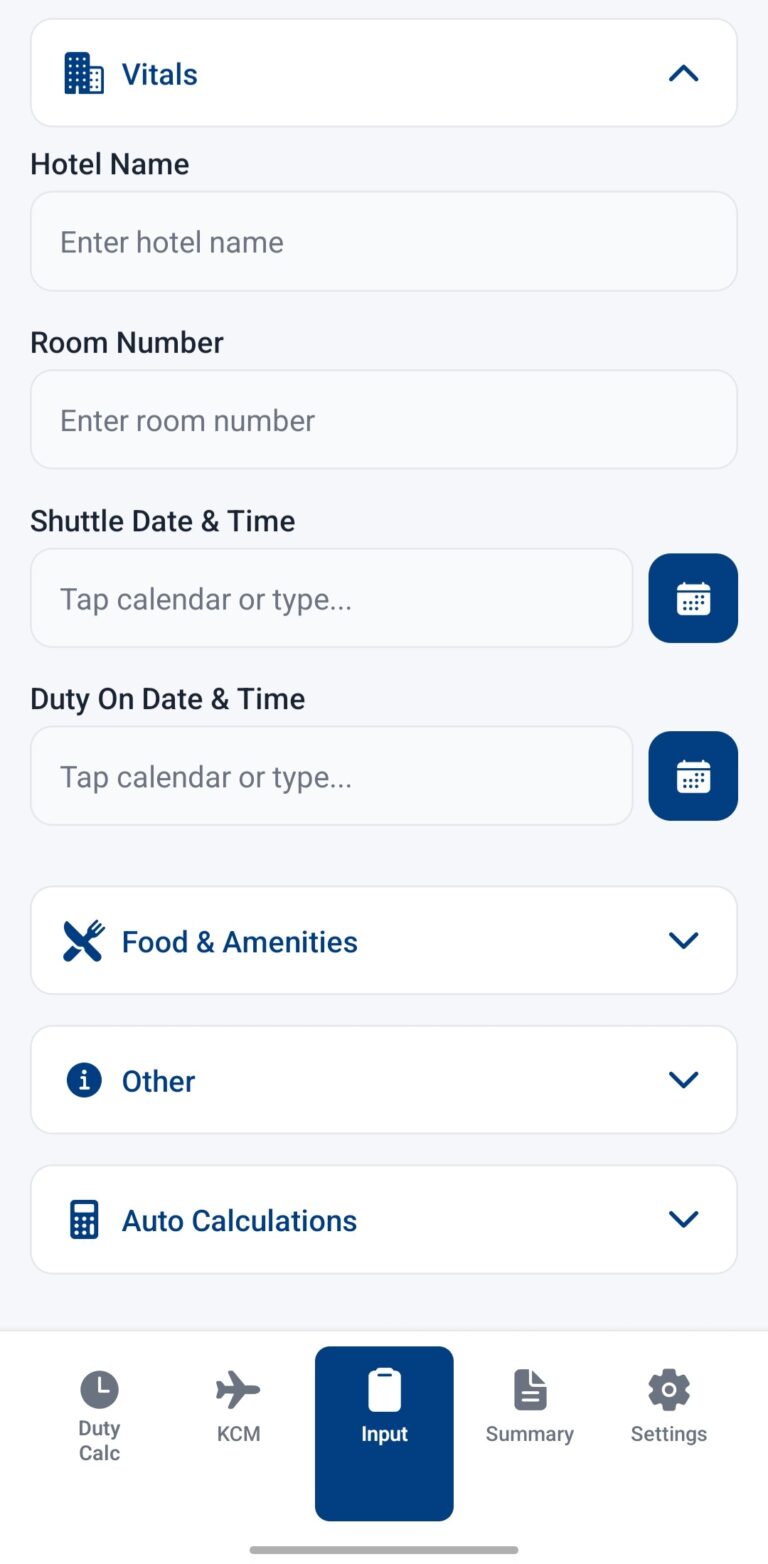Tap the Duty Calc clock icon
This screenshot has height=1564, width=768.
coord(99,1390)
